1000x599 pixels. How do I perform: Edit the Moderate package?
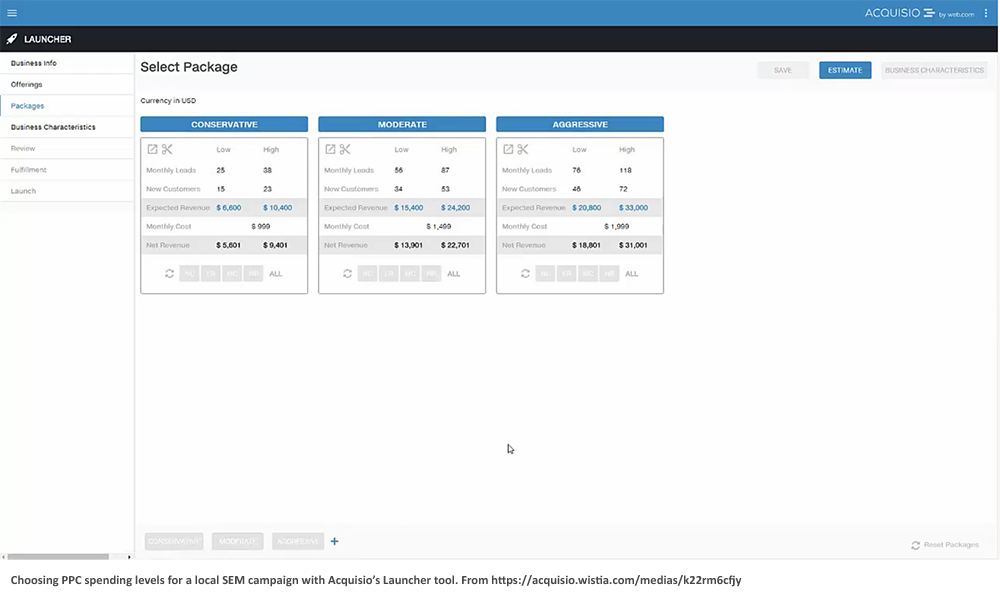click(330, 149)
